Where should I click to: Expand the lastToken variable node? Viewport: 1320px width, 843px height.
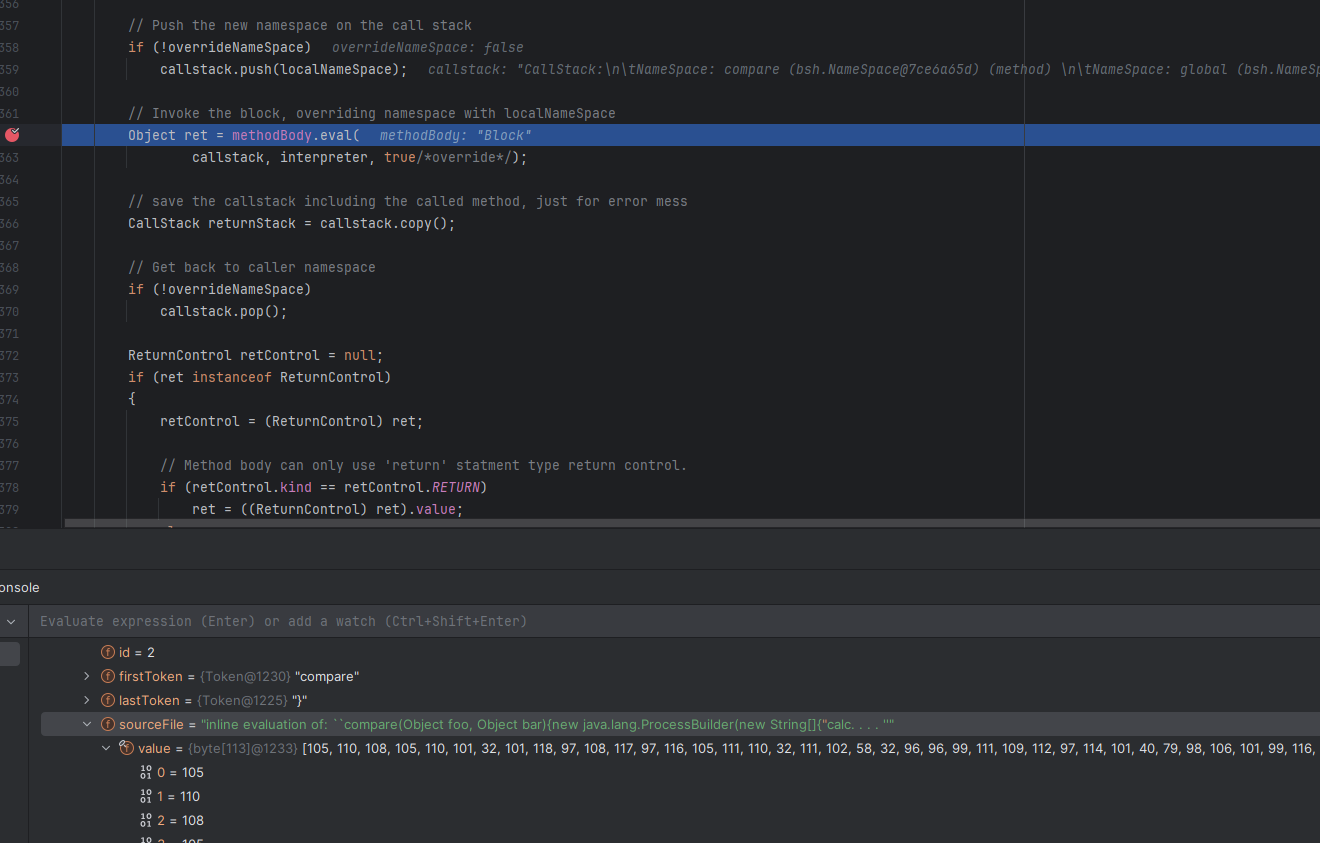pos(87,701)
